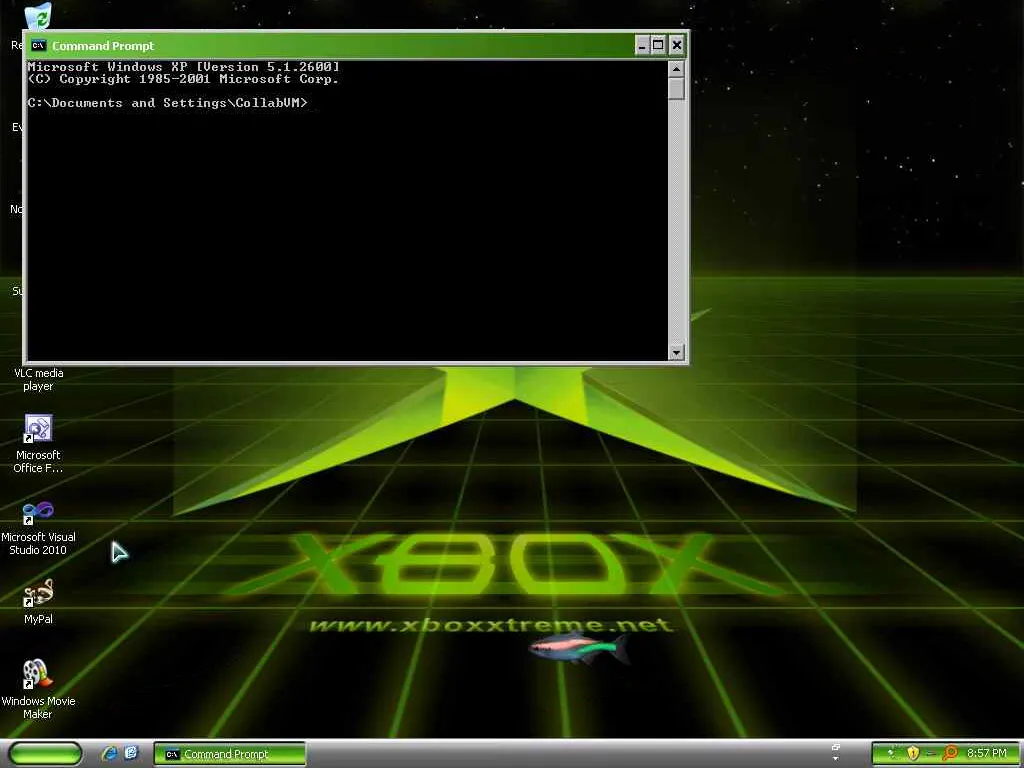
Task: Click the C:\Documents and Settings\CollabVM> prompt line
Action: pyautogui.click(x=167, y=103)
